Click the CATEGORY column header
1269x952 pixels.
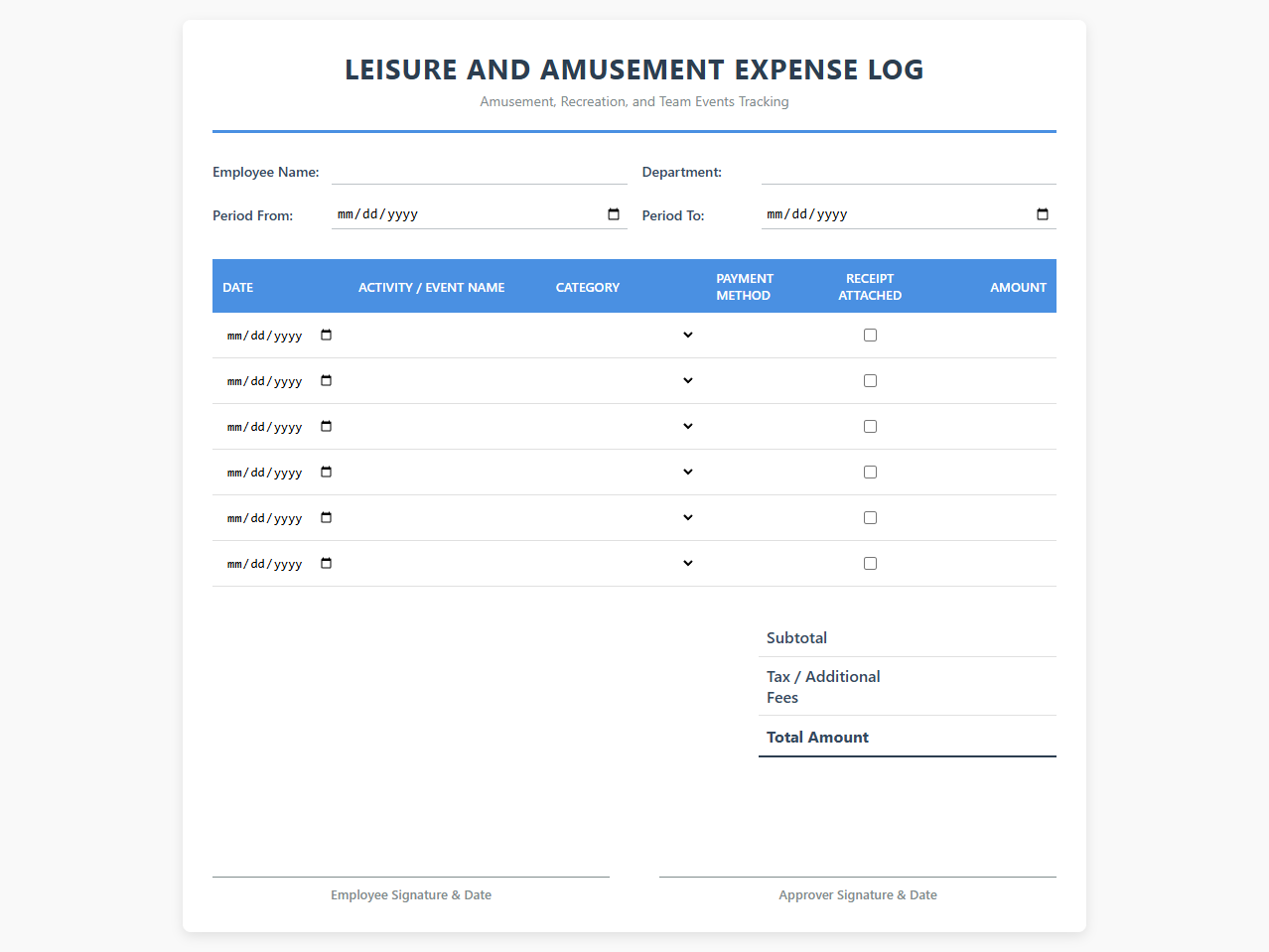(x=588, y=287)
